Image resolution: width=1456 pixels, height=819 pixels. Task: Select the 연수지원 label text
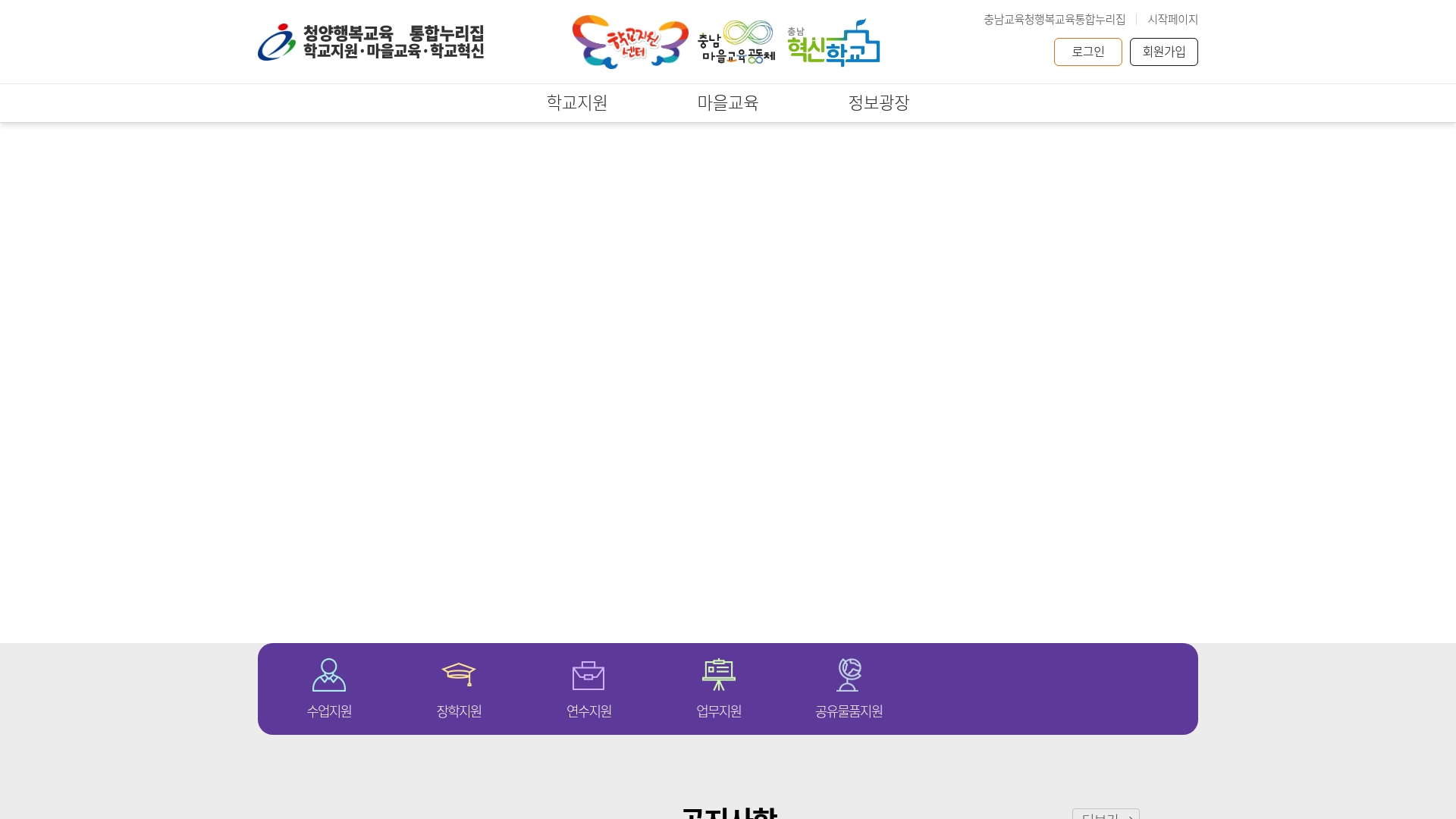pyautogui.click(x=589, y=711)
